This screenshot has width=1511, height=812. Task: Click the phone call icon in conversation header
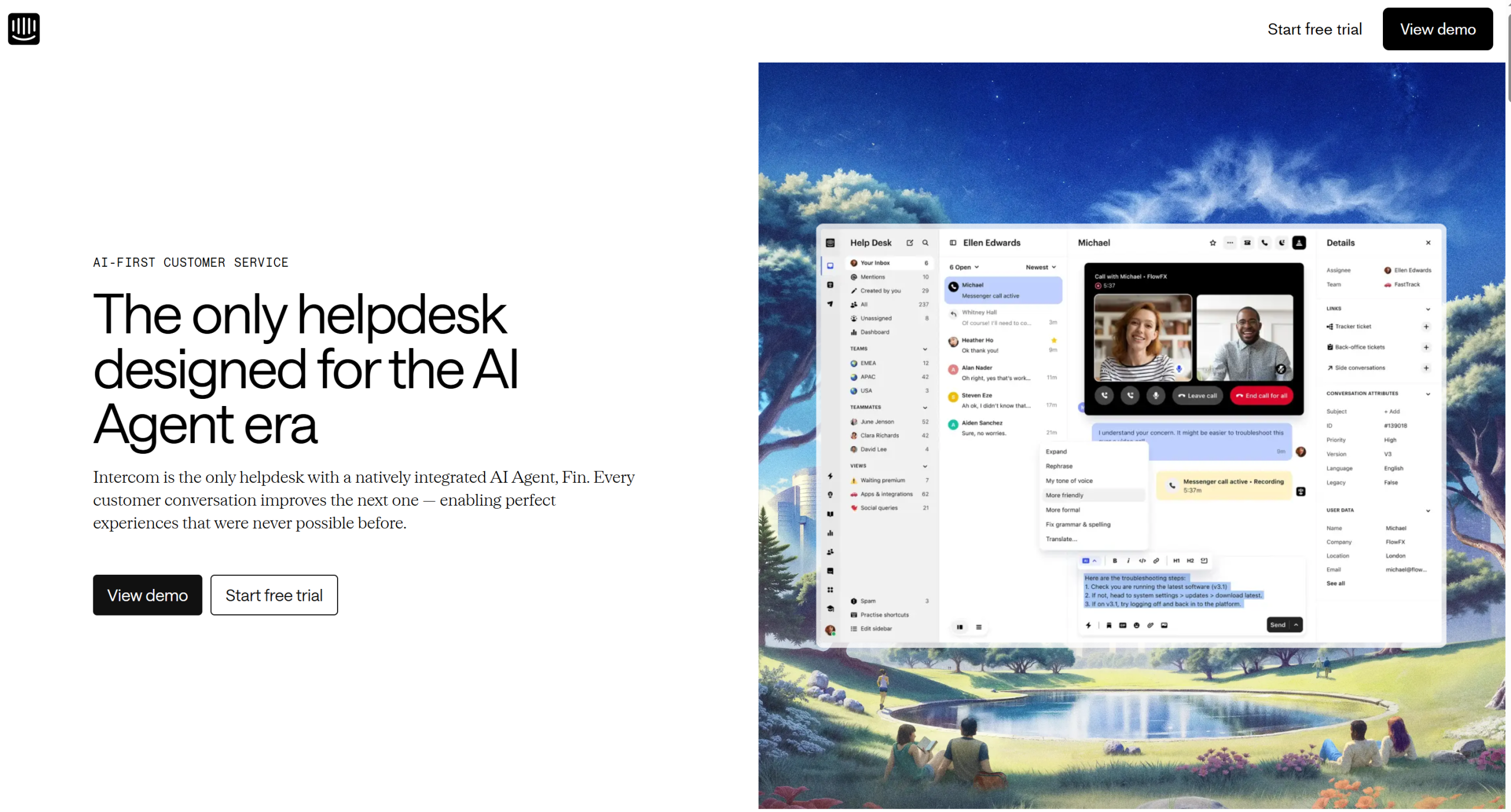pos(1264,243)
